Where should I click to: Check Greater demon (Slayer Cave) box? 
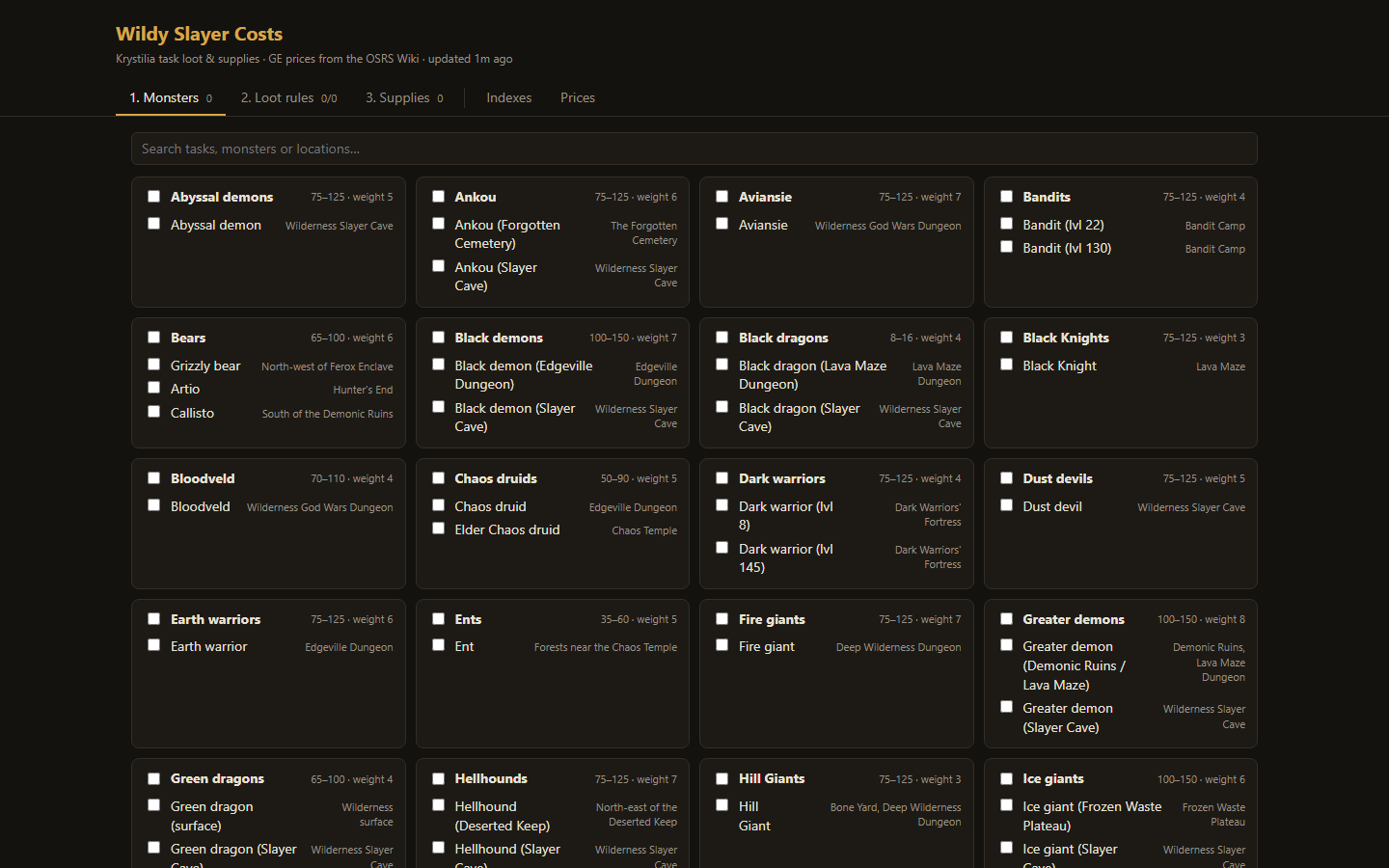point(1006,707)
